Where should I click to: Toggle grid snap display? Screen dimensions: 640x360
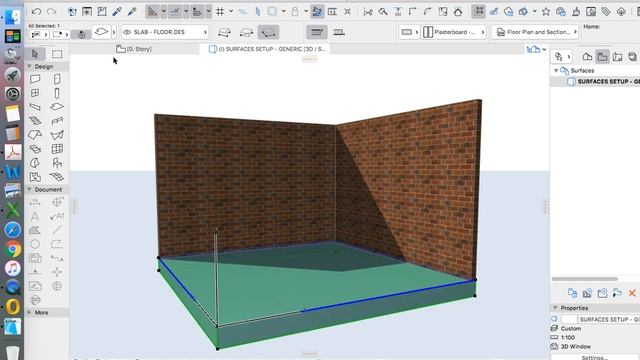pyautogui.click(x=220, y=11)
